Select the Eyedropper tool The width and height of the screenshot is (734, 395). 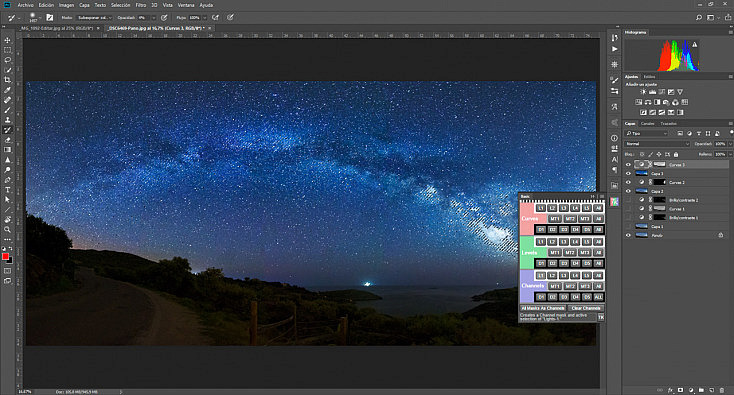coord(7,90)
